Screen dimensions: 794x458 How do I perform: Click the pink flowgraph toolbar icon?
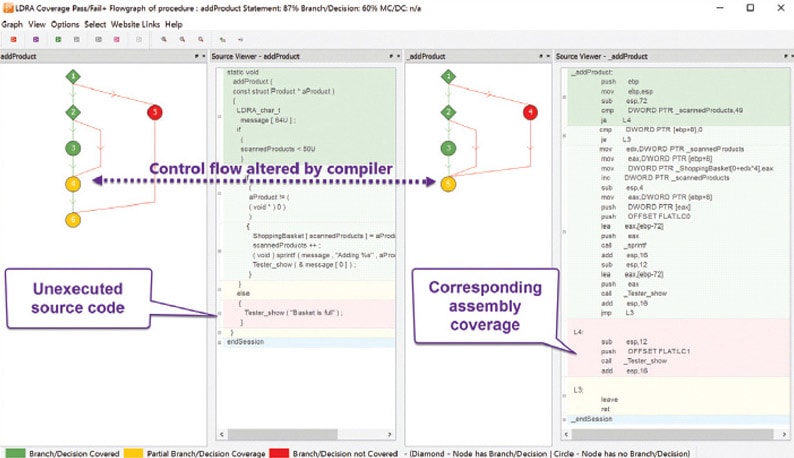tap(116, 40)
